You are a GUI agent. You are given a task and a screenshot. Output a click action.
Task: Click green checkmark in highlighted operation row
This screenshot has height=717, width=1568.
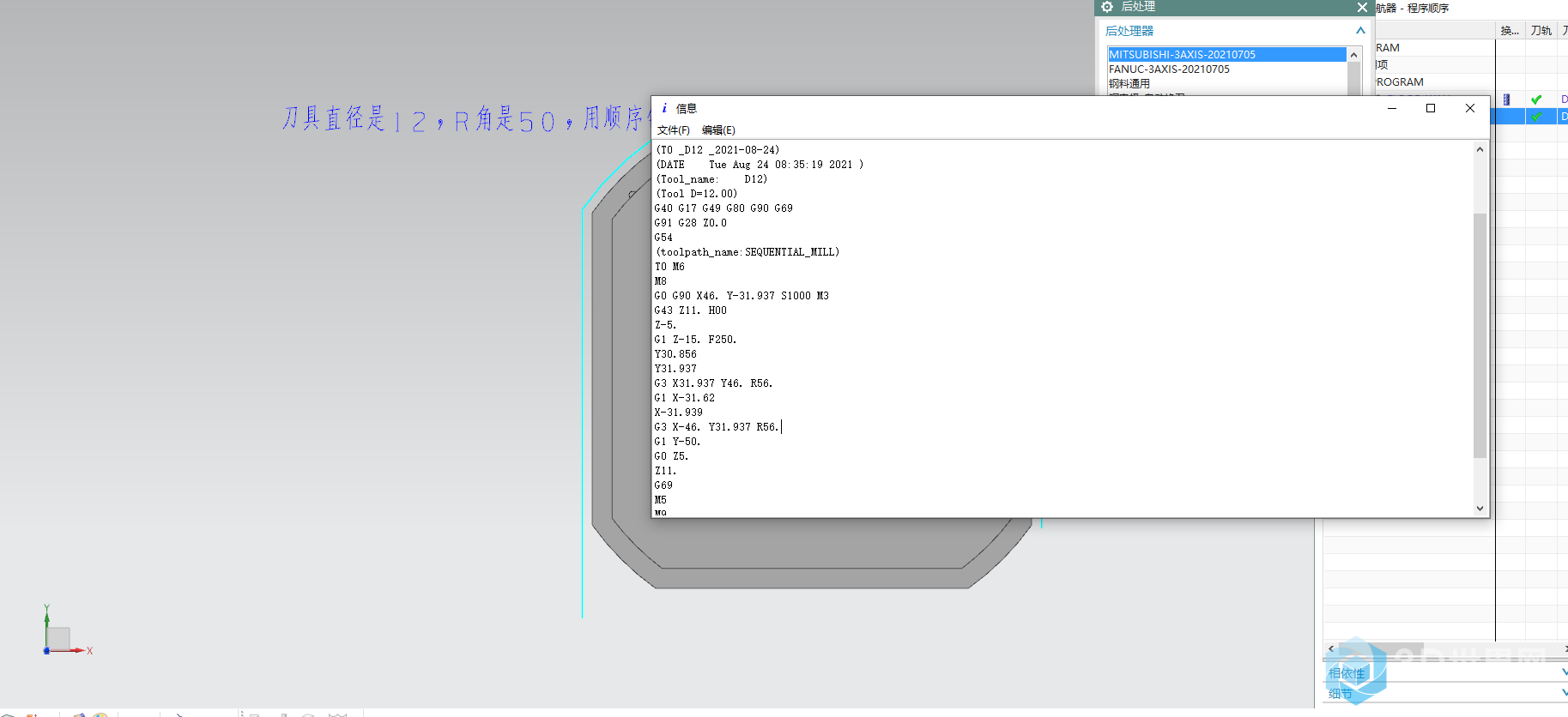(1536, 117)
